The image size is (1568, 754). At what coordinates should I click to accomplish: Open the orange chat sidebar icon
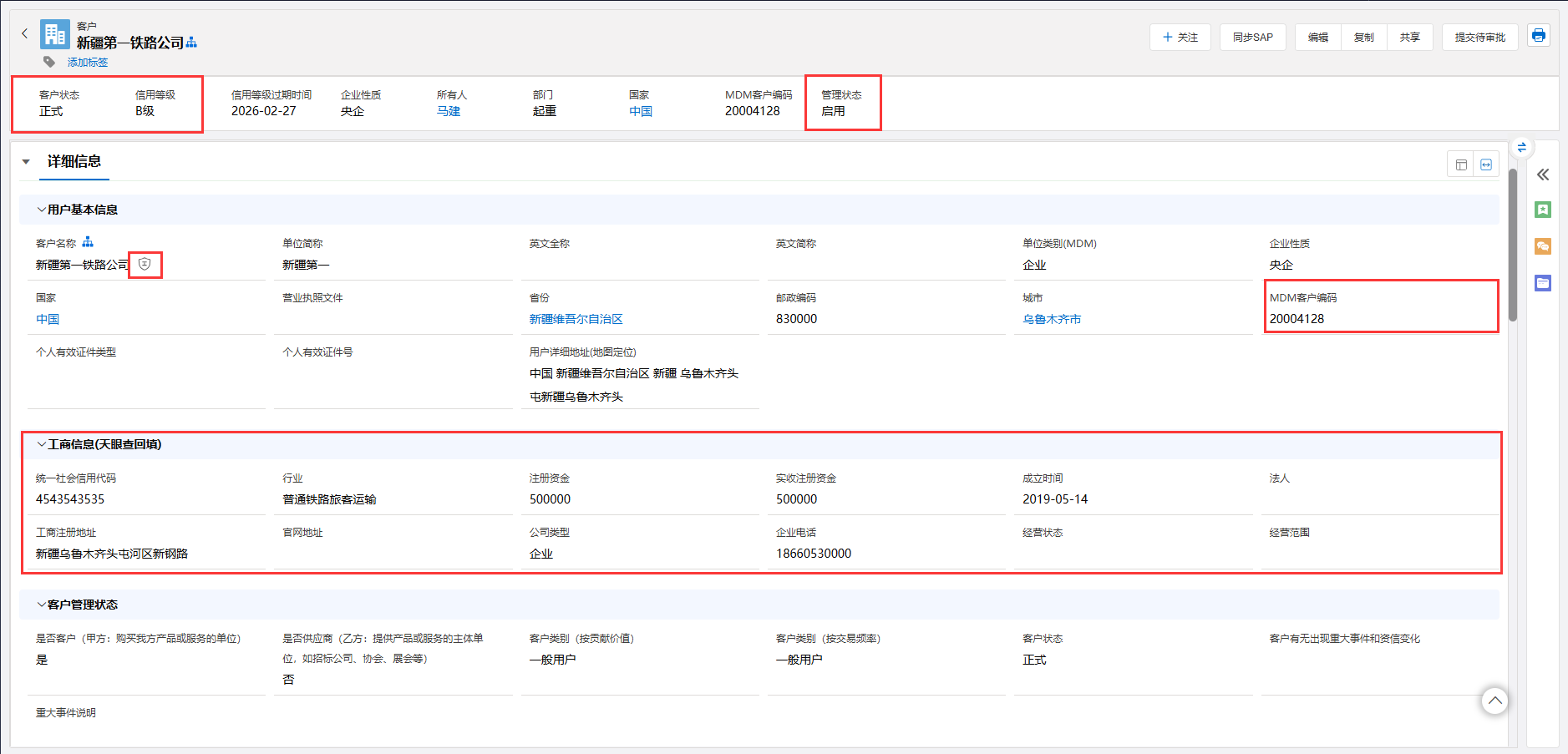(1542, 246)
